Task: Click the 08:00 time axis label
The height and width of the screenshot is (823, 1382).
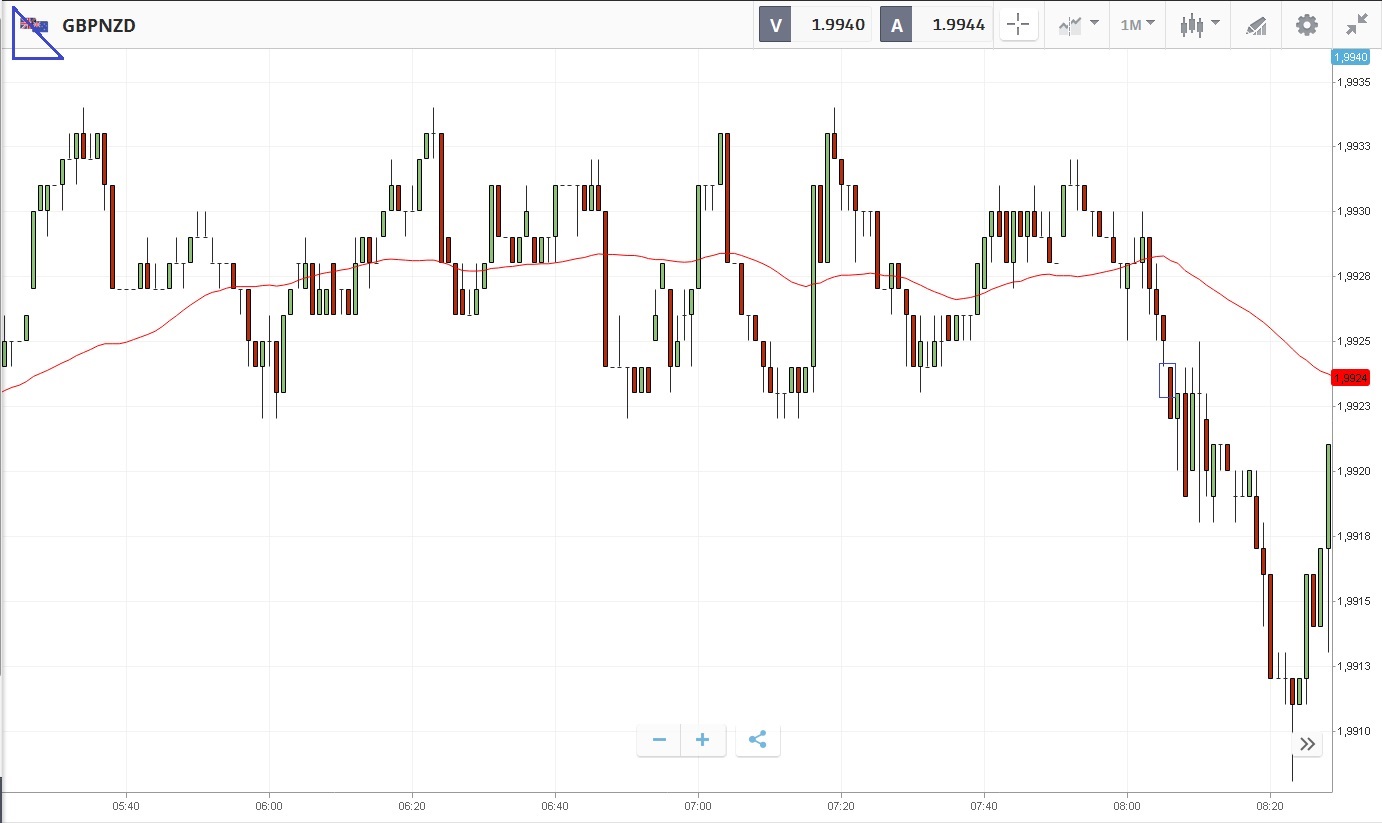Action: tap(1127, 806)
